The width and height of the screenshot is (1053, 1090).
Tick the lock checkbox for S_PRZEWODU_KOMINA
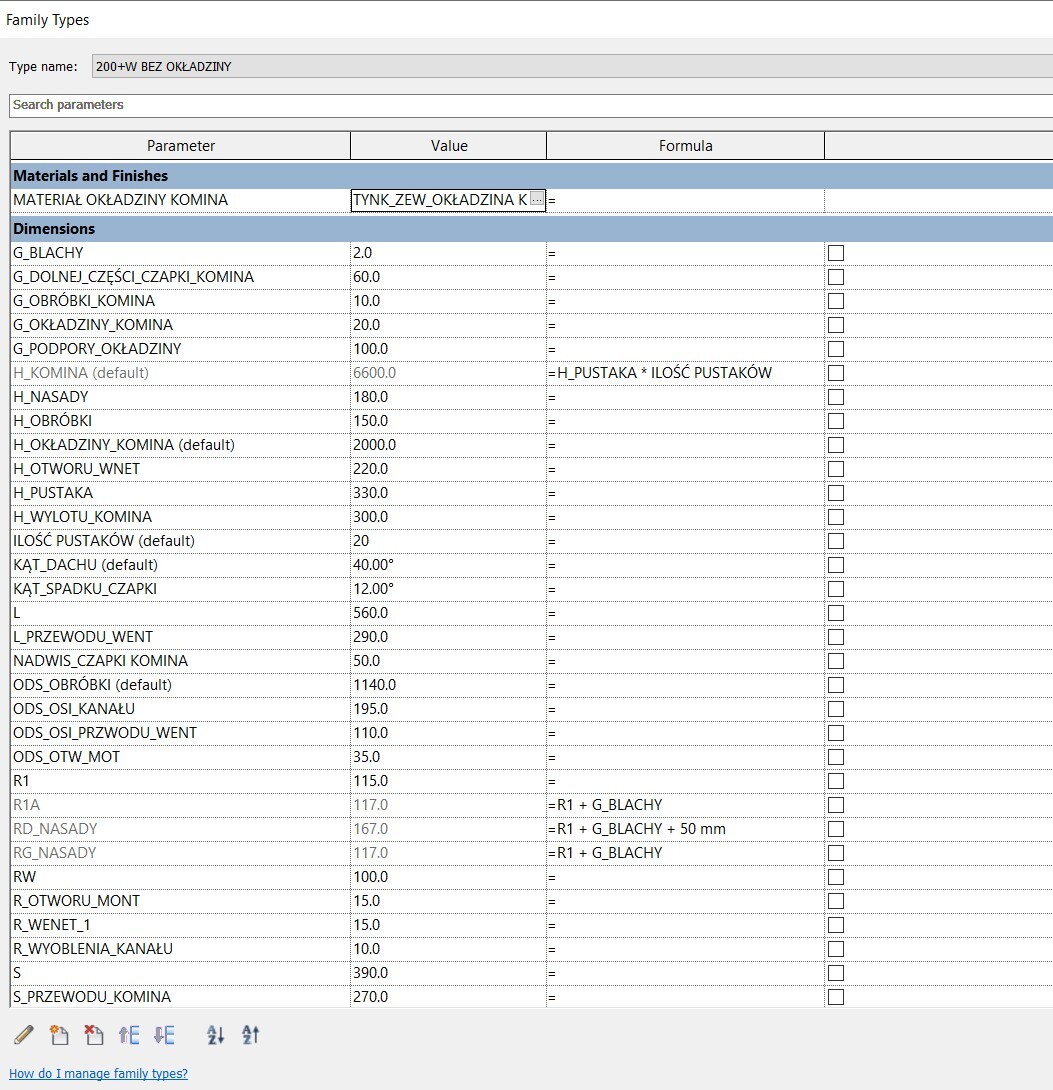[836, 997]
